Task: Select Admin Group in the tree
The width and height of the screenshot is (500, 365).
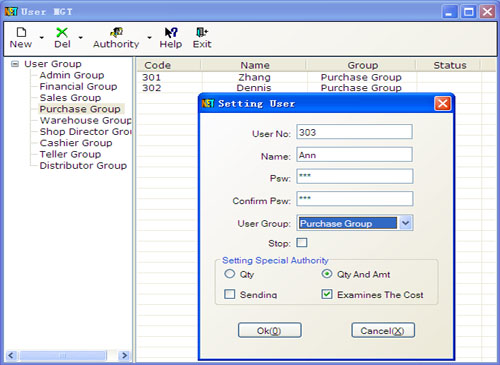Action: click(72, 75)
